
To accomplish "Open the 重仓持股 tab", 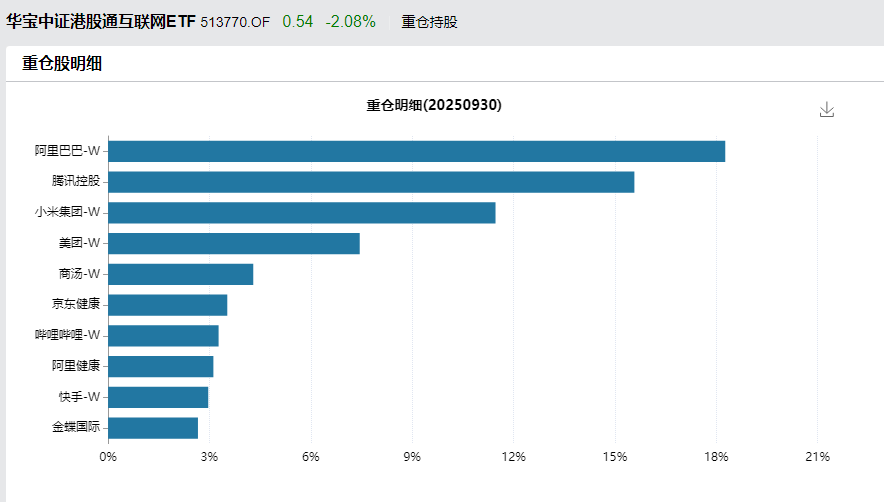I will pyautogui.click(x=429, y=22).
